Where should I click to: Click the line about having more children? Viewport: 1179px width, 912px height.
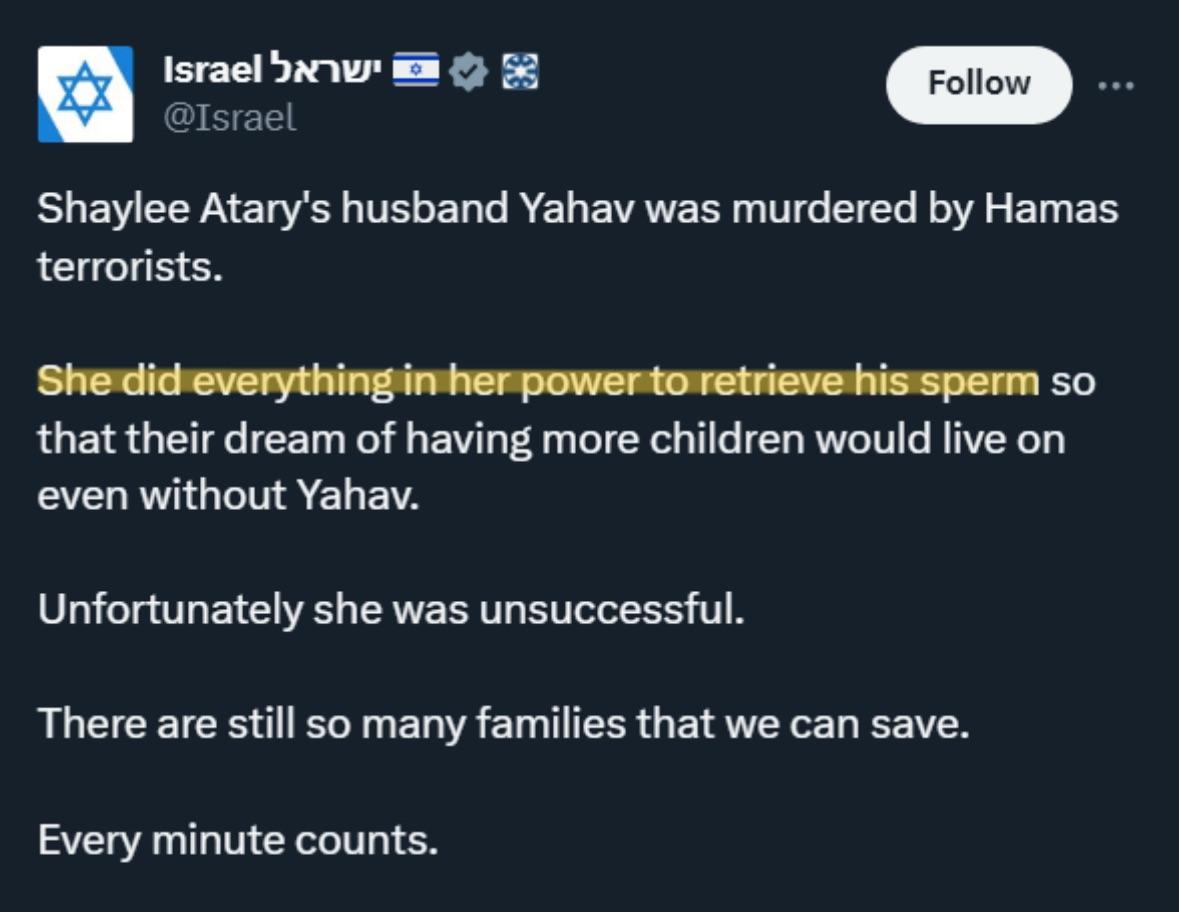551,439
